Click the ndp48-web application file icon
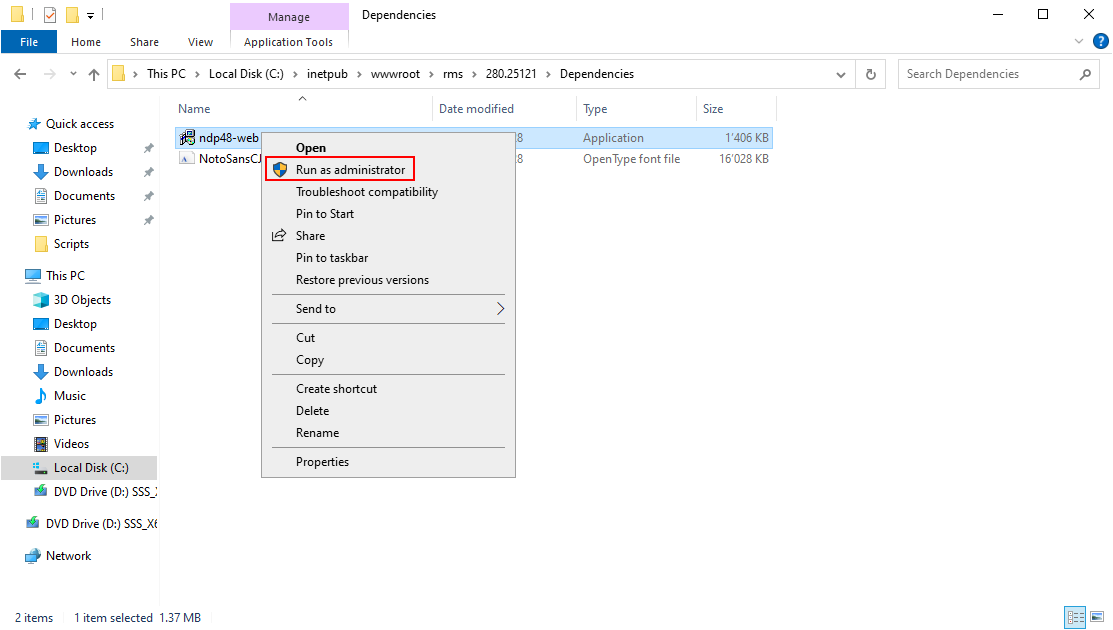Viewport: 1113px width, 630px height. tap(187, 138)
